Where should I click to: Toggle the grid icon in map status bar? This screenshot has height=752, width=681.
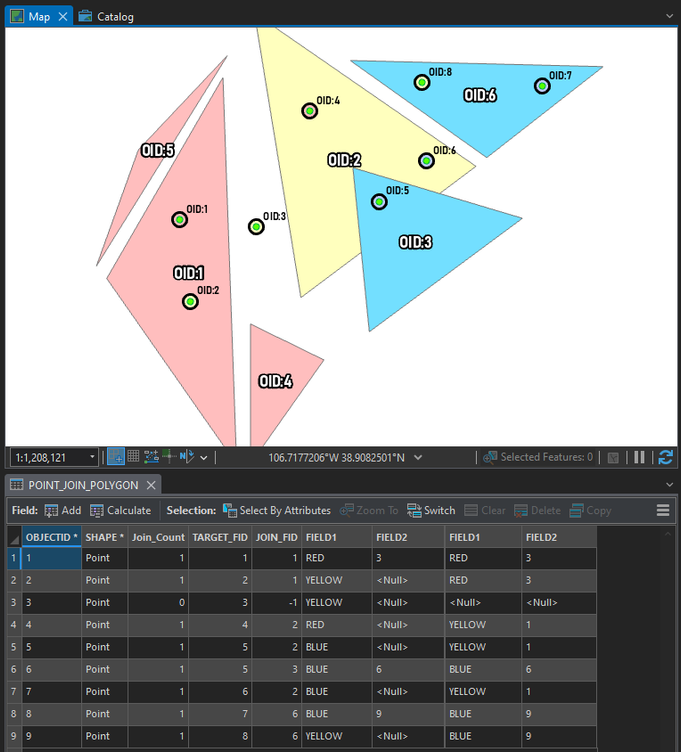(x=133, y=456)
